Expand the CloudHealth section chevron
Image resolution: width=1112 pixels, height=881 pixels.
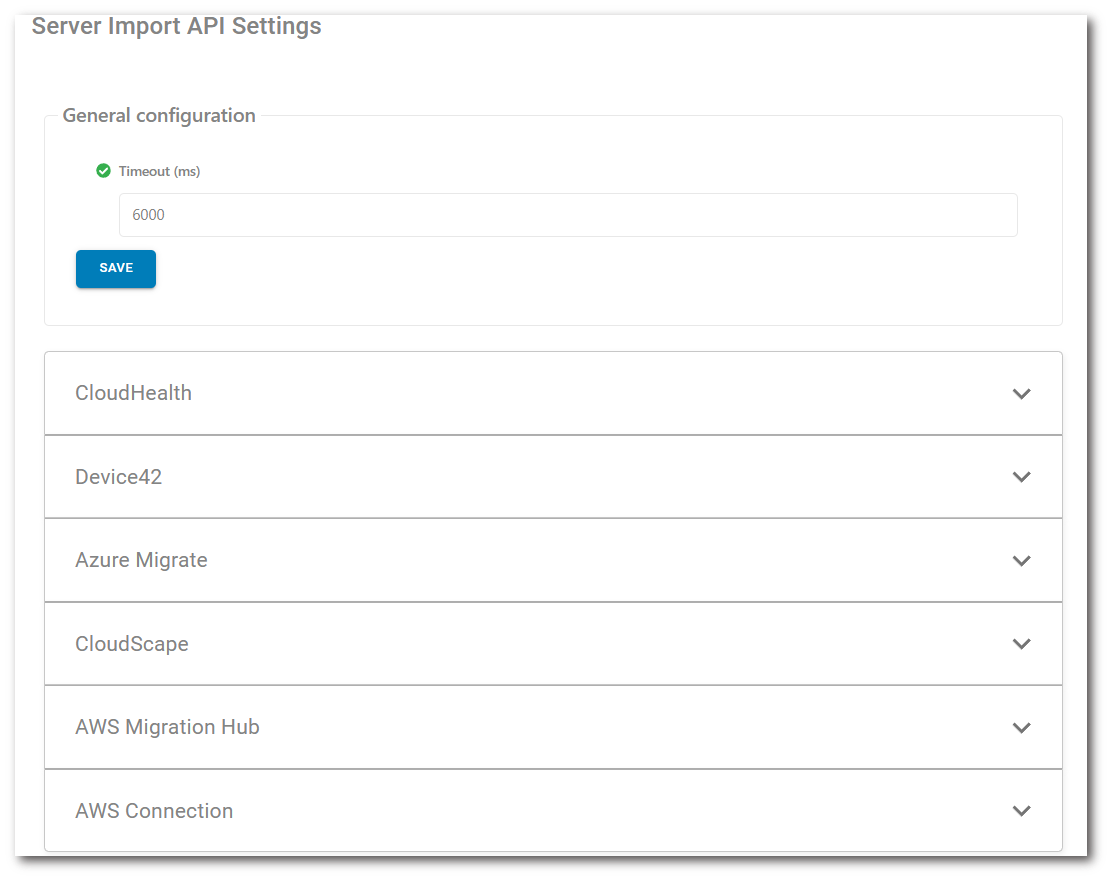point(1021,394)
